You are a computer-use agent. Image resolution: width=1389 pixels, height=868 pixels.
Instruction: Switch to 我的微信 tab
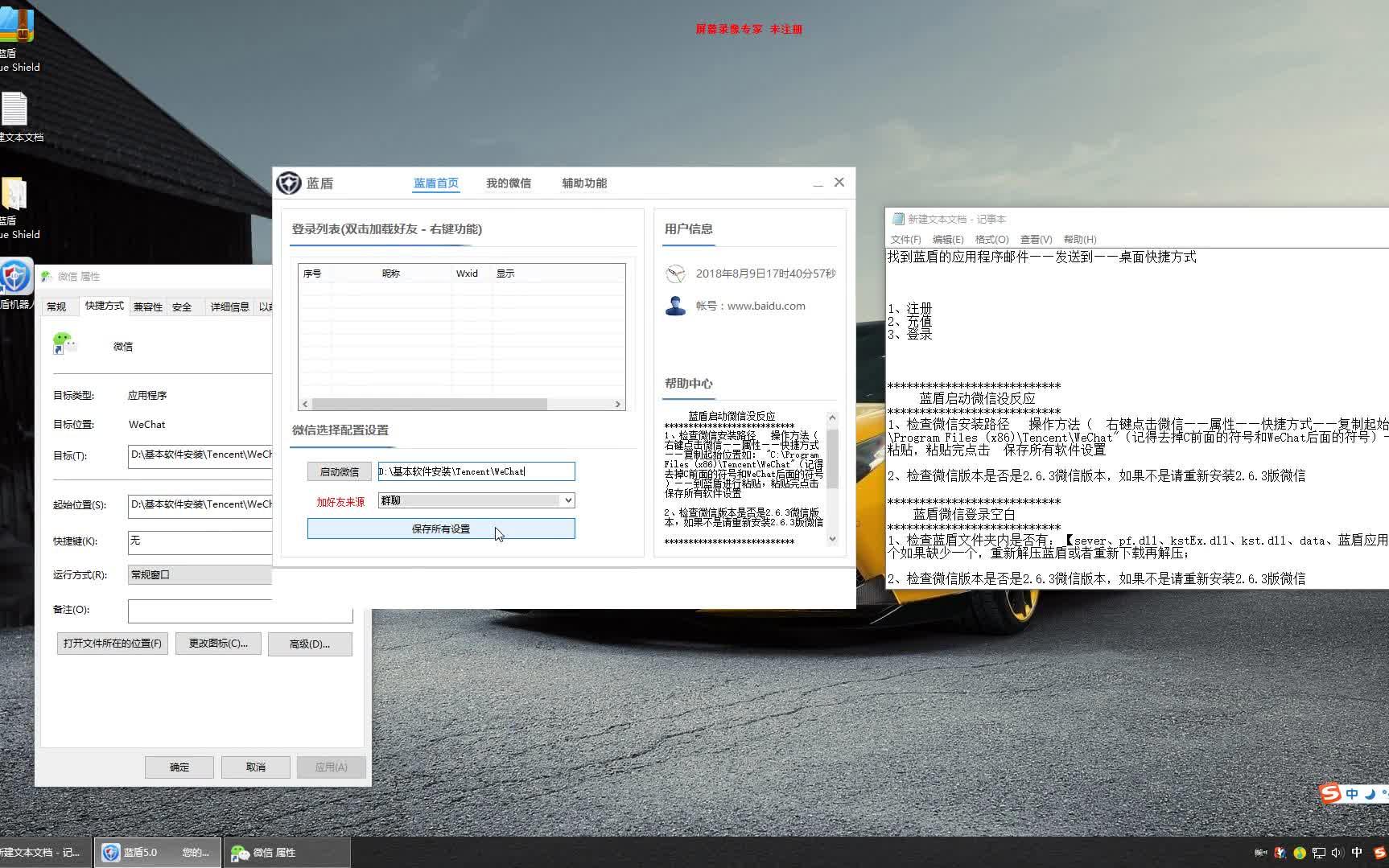tap(509, 183)
